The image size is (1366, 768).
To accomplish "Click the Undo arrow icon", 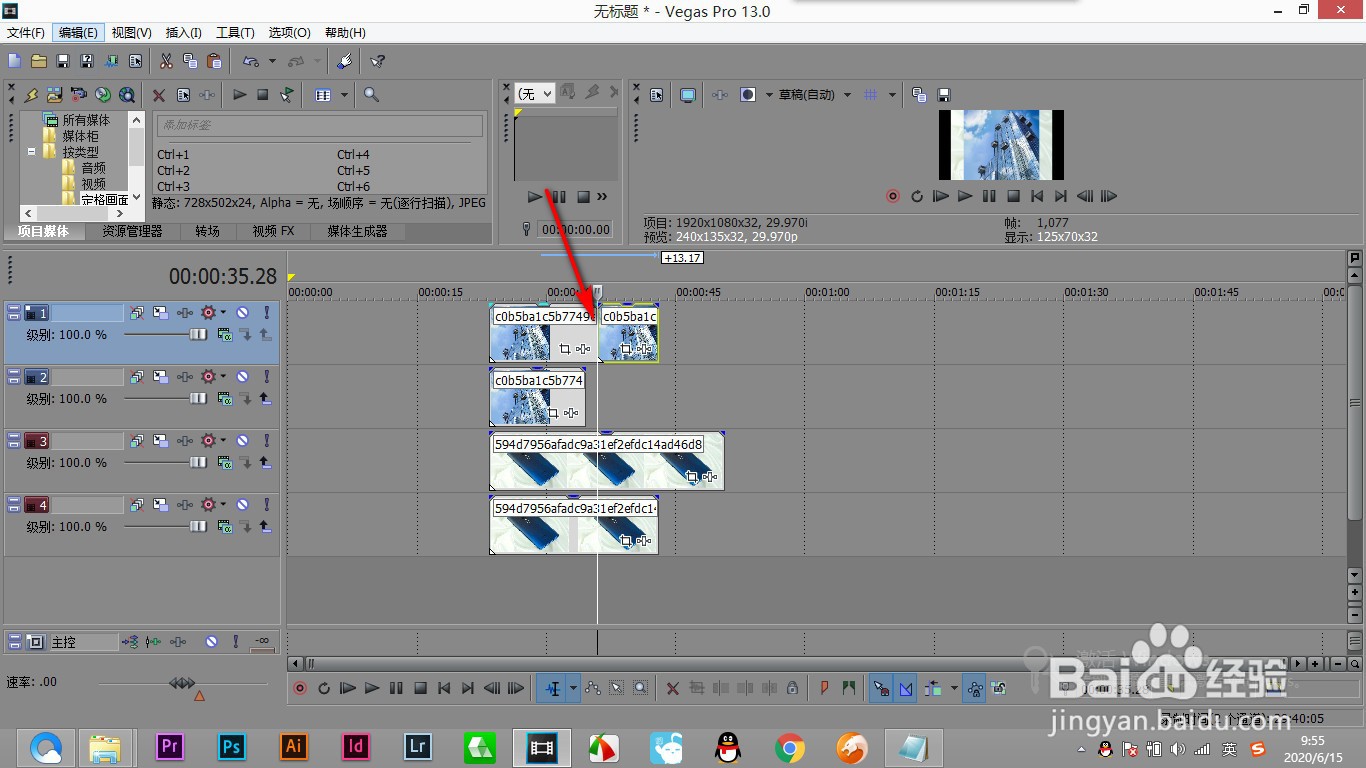I will tap(251, 61).
